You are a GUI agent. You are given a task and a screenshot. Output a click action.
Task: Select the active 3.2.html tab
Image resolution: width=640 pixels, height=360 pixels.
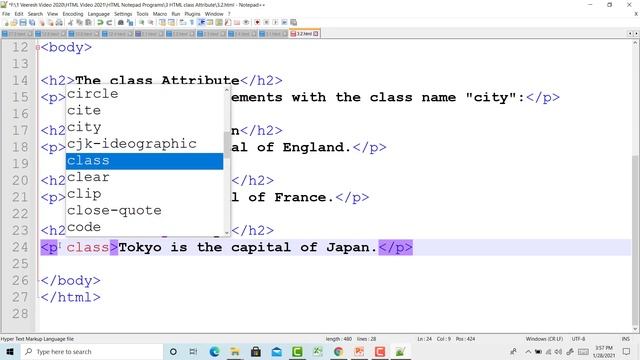(304, 33)
